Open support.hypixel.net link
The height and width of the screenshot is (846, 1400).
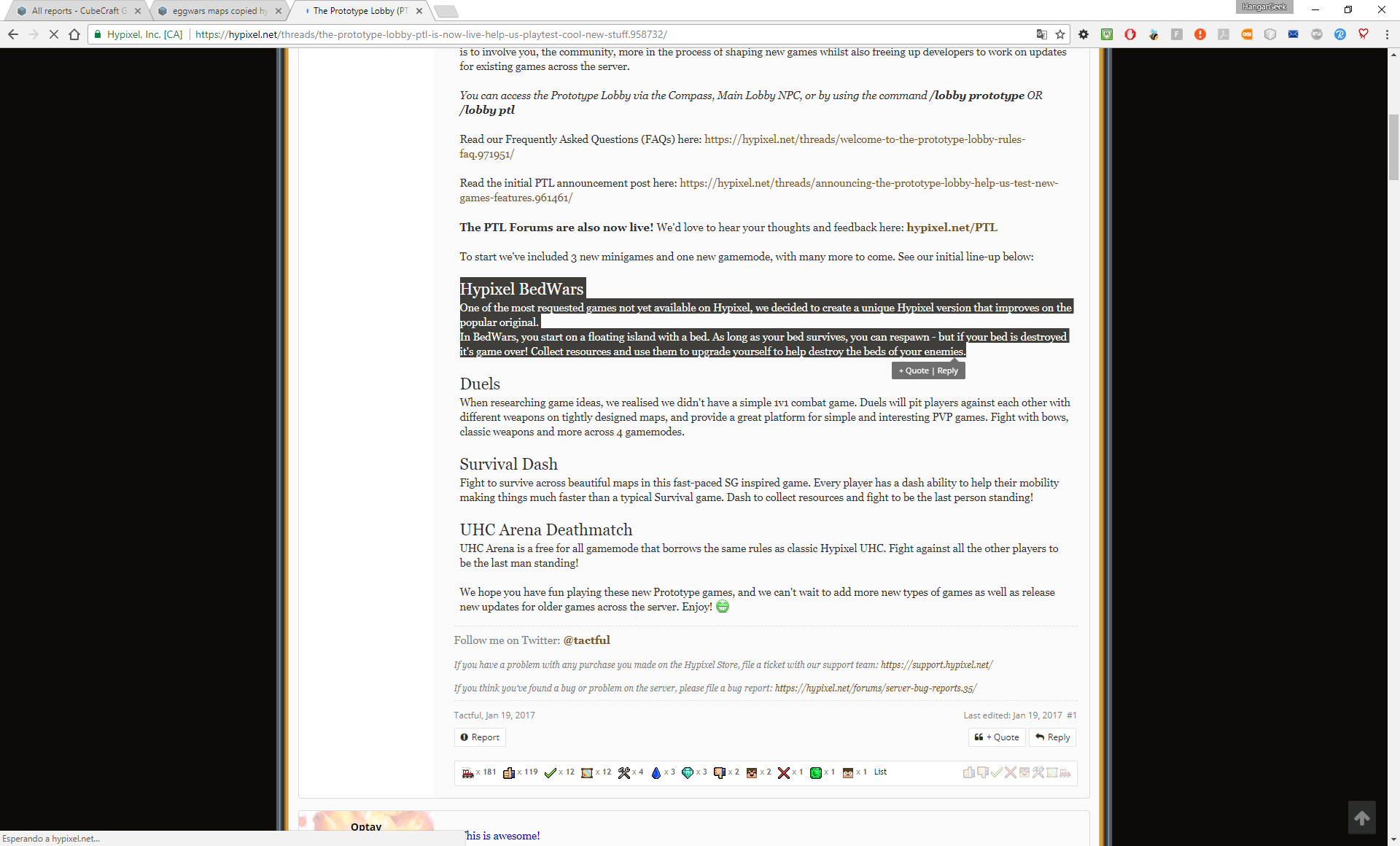936,665
